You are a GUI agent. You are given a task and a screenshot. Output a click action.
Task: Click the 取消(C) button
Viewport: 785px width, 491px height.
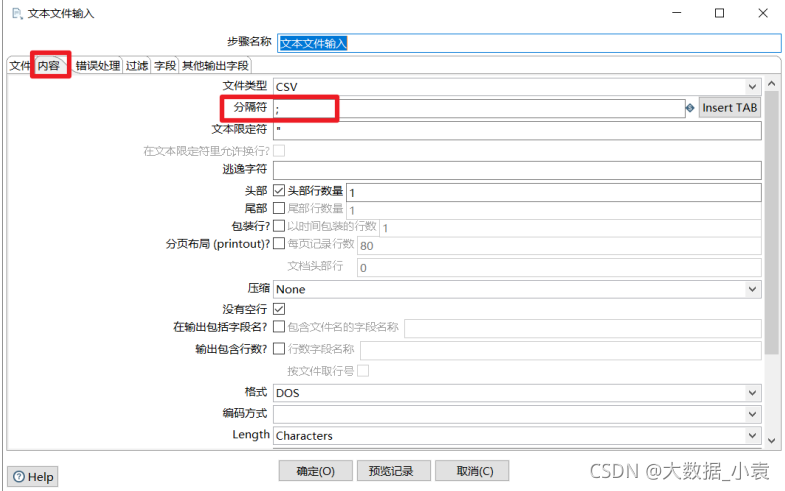pyautogui.click(x=472, y=471)
